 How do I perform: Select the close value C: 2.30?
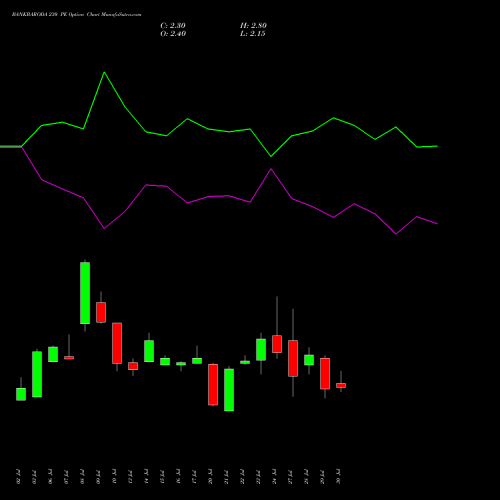[173, 26]
